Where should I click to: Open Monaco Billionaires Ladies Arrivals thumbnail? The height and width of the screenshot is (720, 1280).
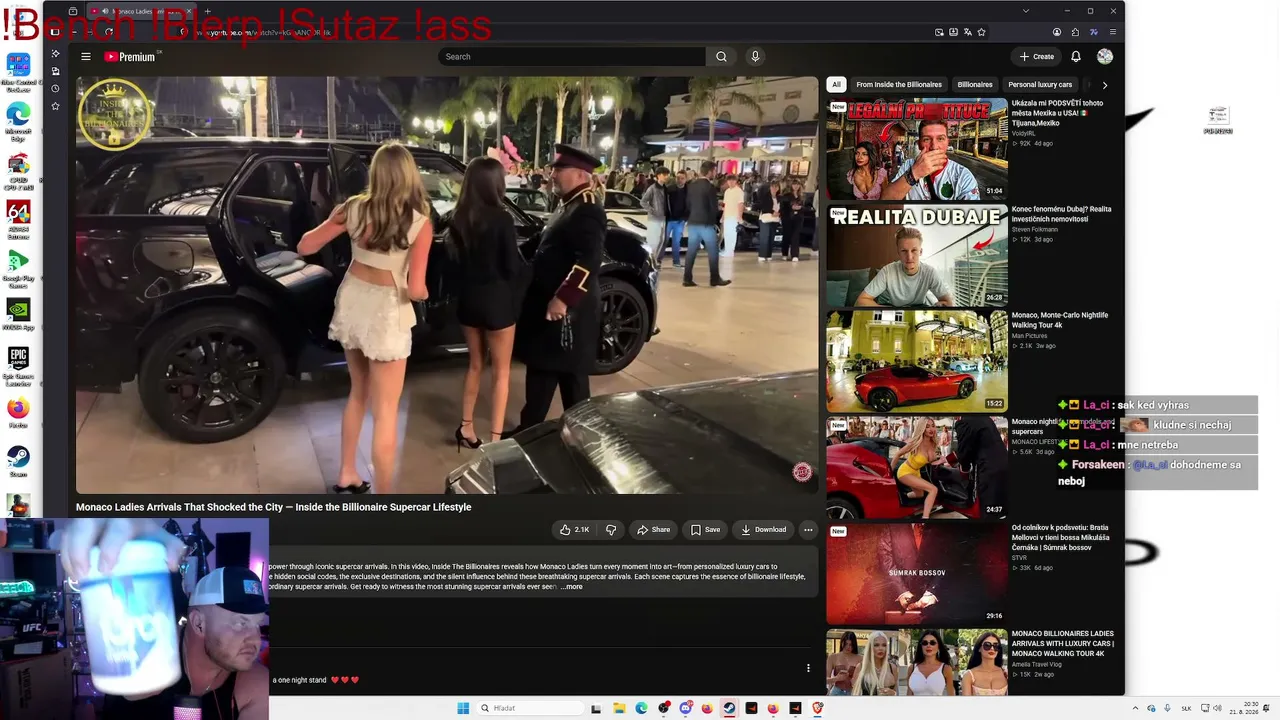917,662
